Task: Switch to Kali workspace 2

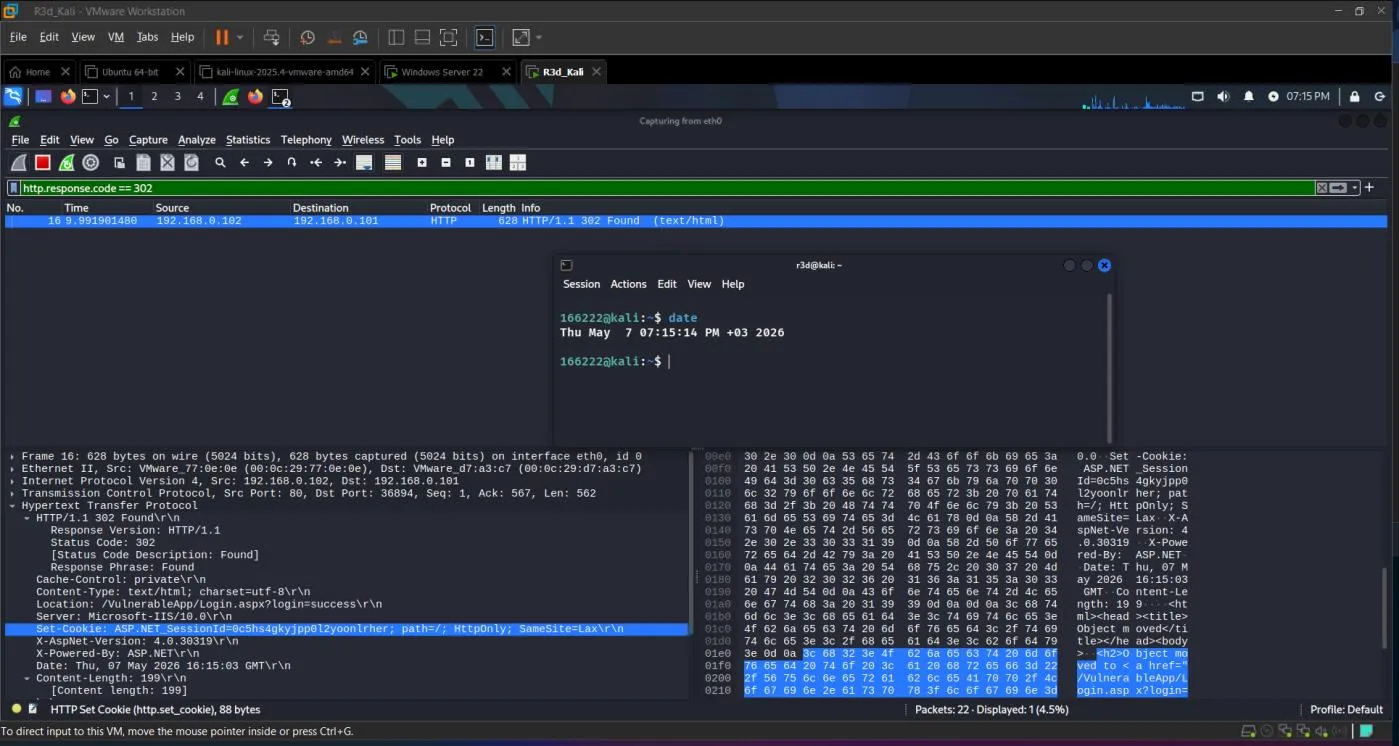Action: (154, 96)
